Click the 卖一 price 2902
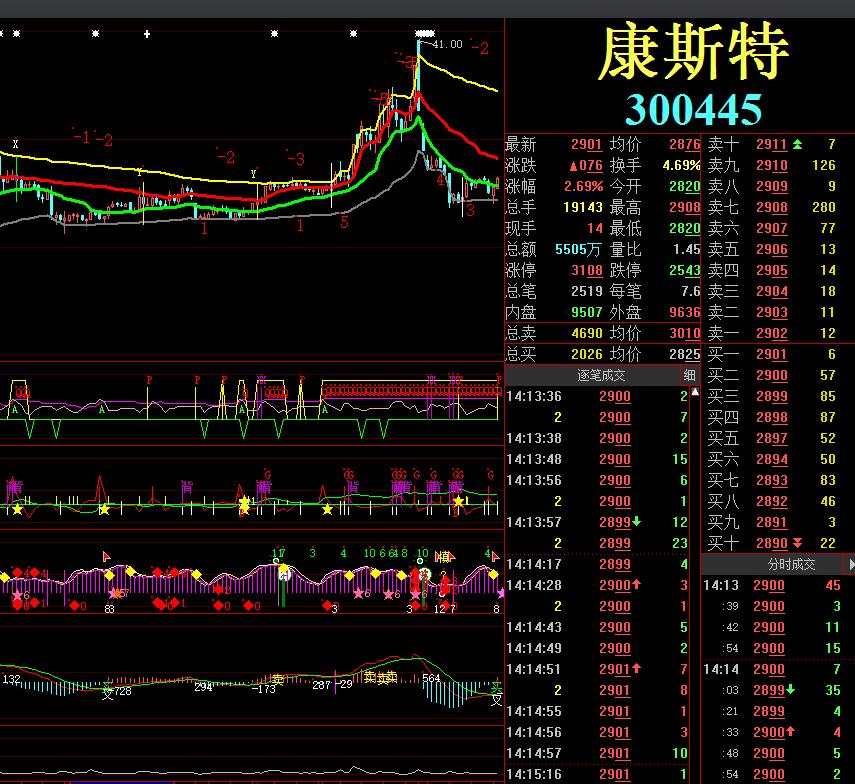 point(772,334)
